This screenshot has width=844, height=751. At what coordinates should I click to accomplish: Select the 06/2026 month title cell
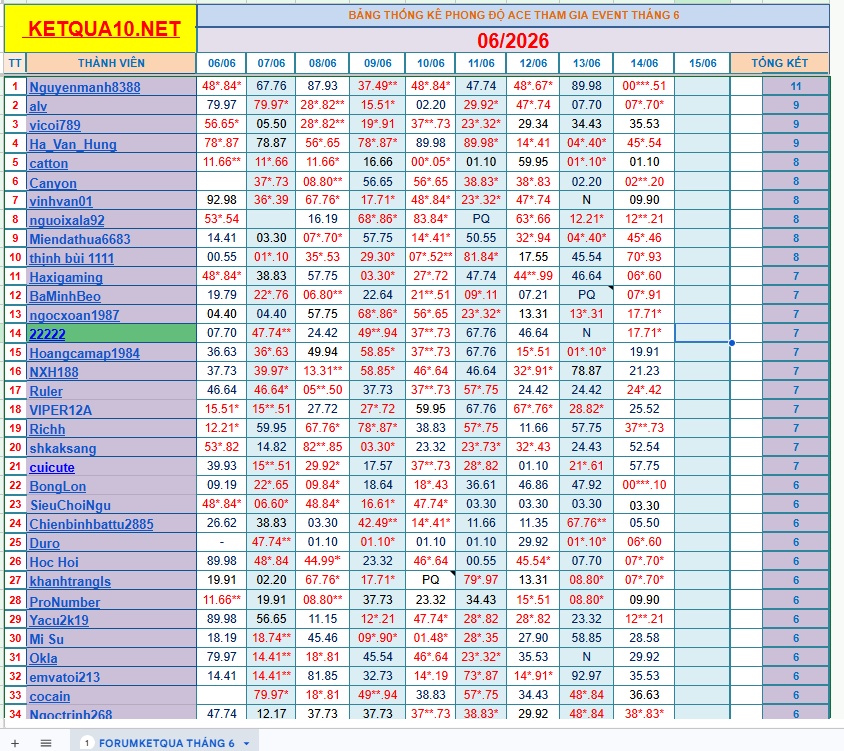(x=513, y=40)
